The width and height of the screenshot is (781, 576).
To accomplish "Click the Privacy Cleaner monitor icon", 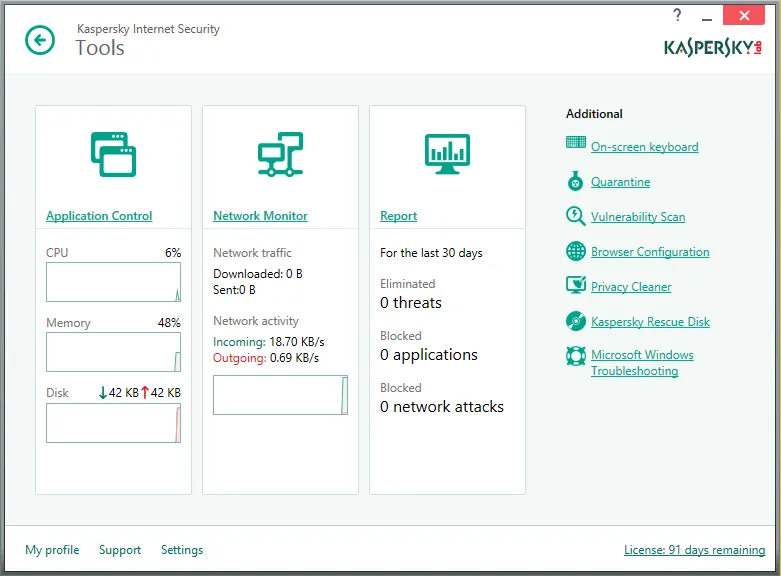I will click(576, 285).
